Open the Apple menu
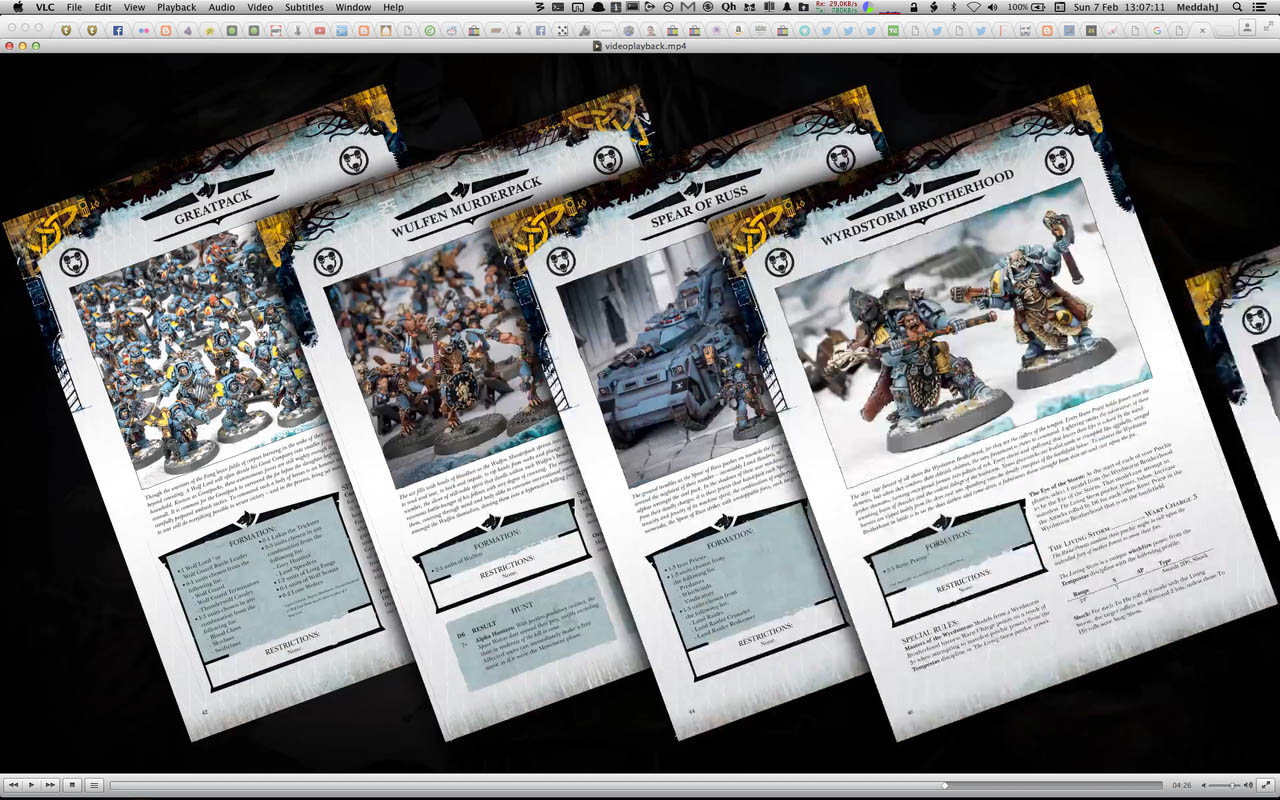Viewport: 1280px width, 800px height. click(x=17, y=7)
